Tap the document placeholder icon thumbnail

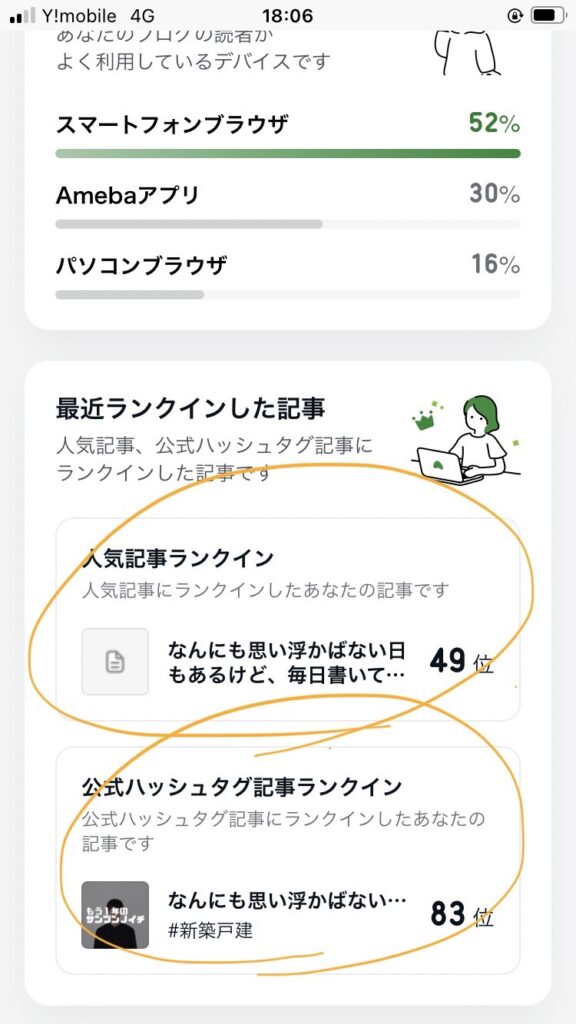(115, 662)
